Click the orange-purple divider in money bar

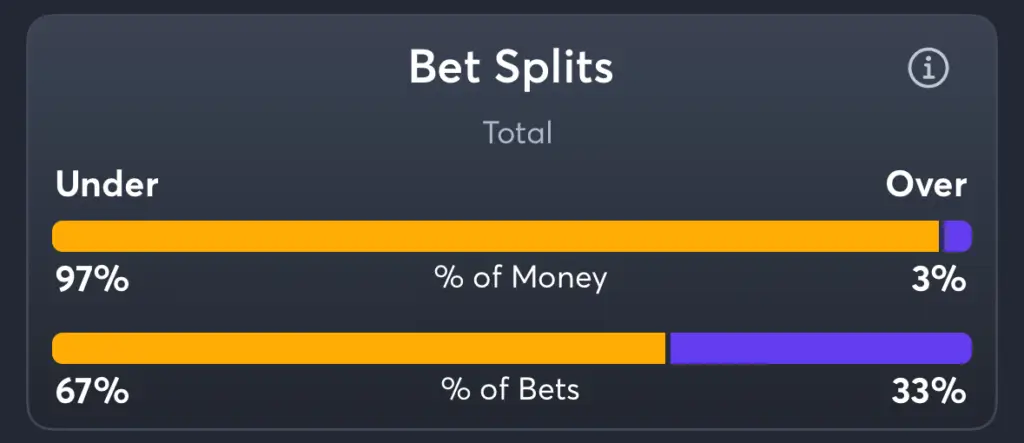[x=942, y=236]
